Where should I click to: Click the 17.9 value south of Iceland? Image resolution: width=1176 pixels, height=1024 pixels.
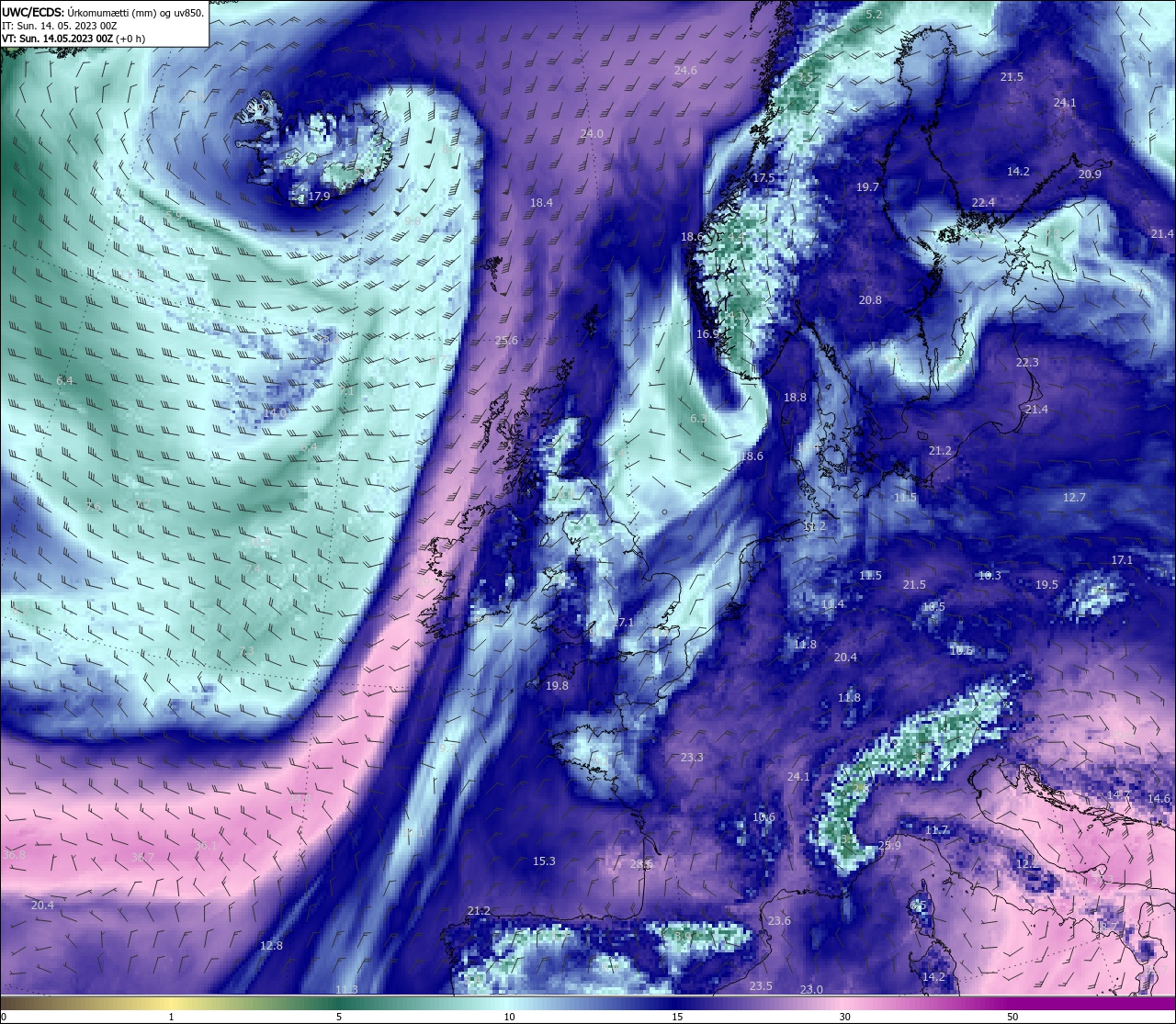click(x=319, y=197)
